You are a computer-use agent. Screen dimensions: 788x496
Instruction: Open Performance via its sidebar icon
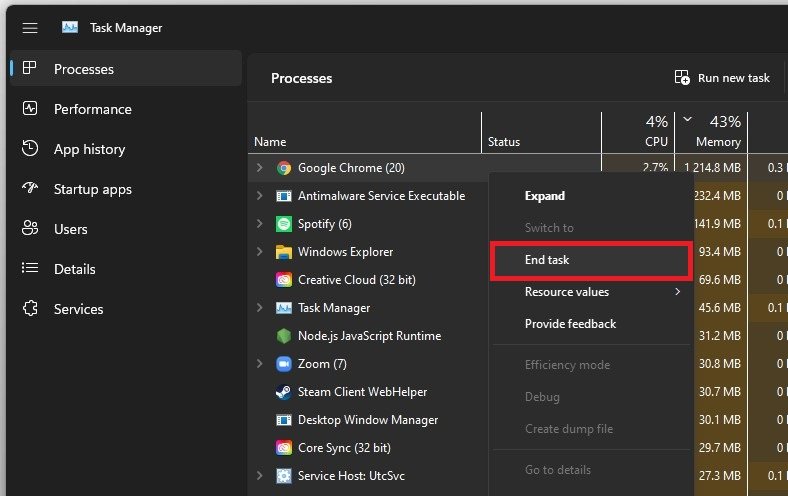30,109
